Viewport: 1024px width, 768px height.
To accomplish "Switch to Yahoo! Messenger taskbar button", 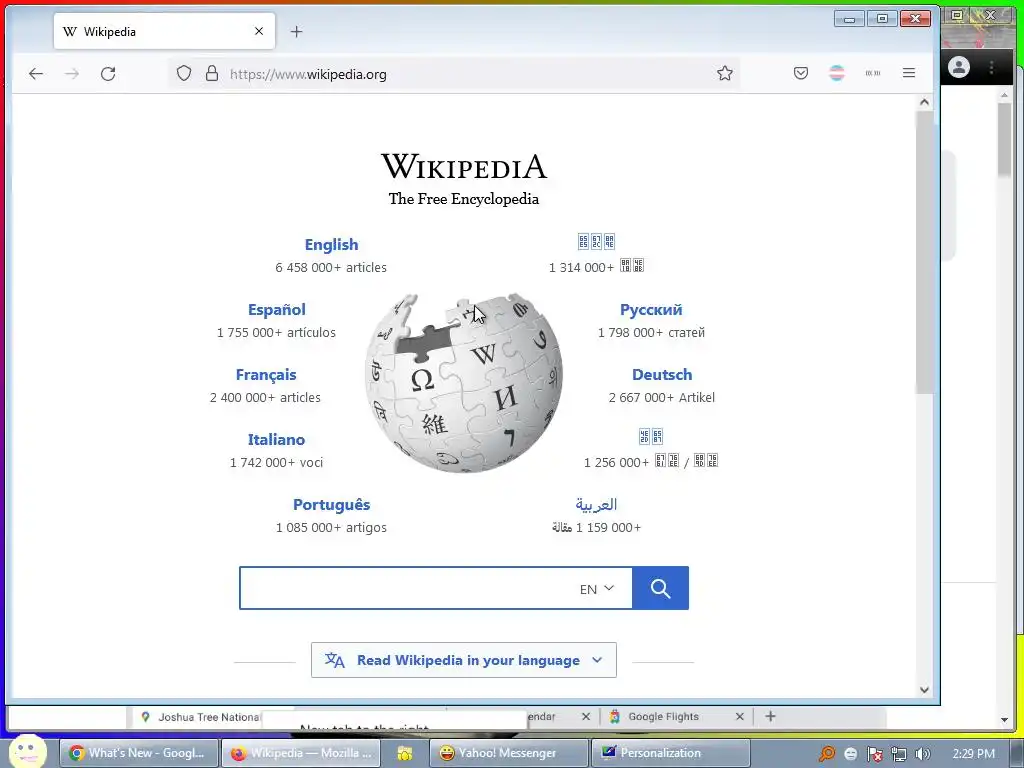I will 509,753.
